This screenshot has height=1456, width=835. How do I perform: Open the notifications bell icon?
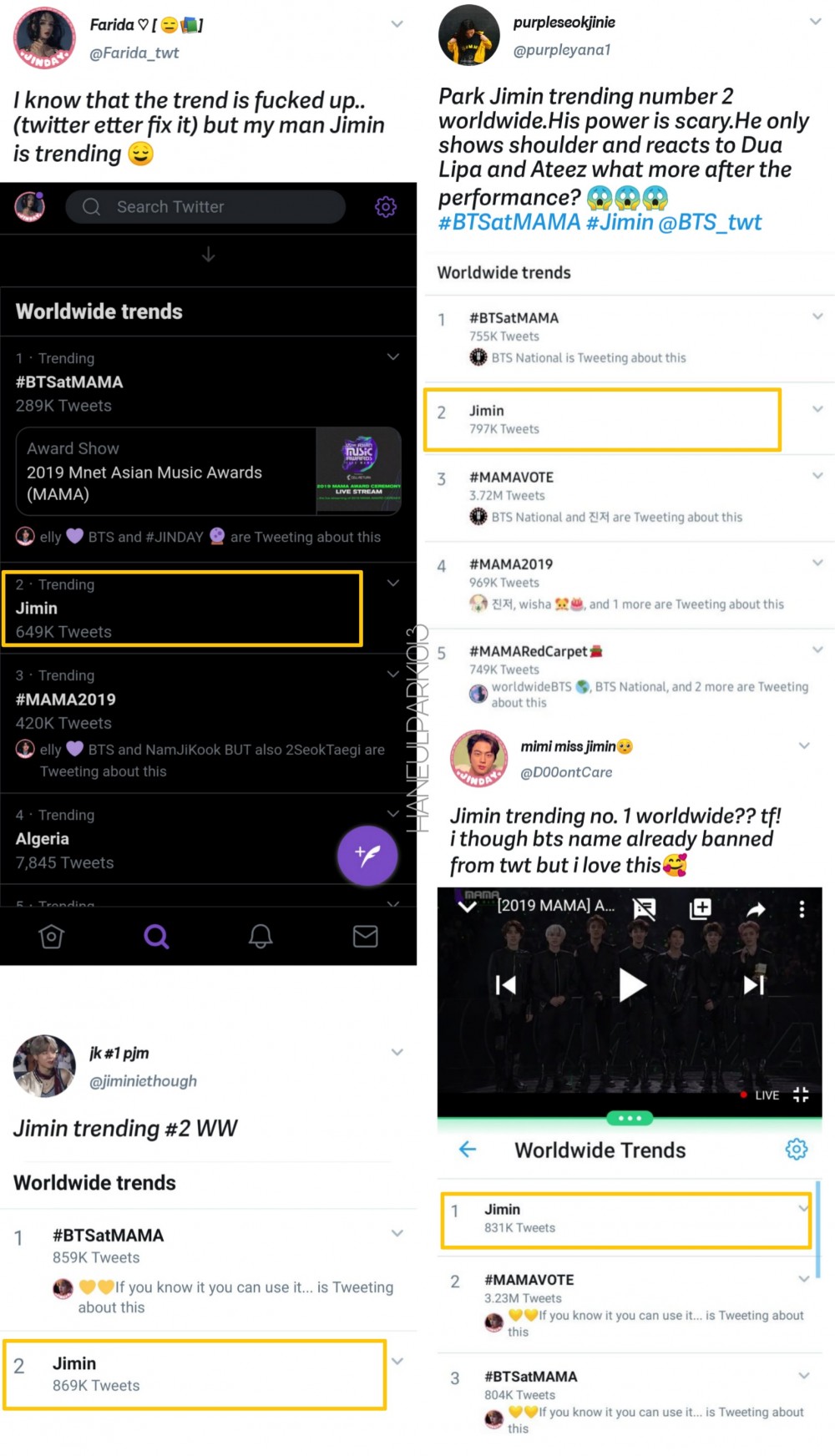[261, 936]
